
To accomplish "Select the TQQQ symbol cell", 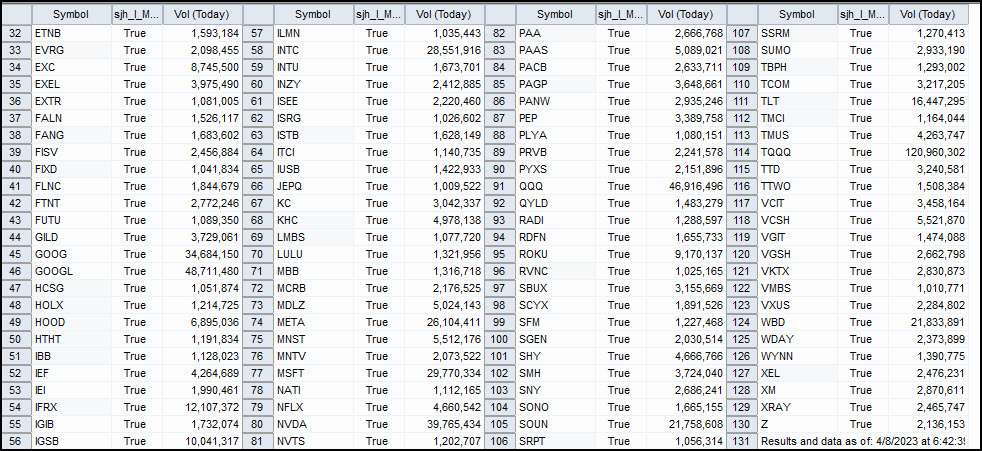I will click(x=797, y=152).
